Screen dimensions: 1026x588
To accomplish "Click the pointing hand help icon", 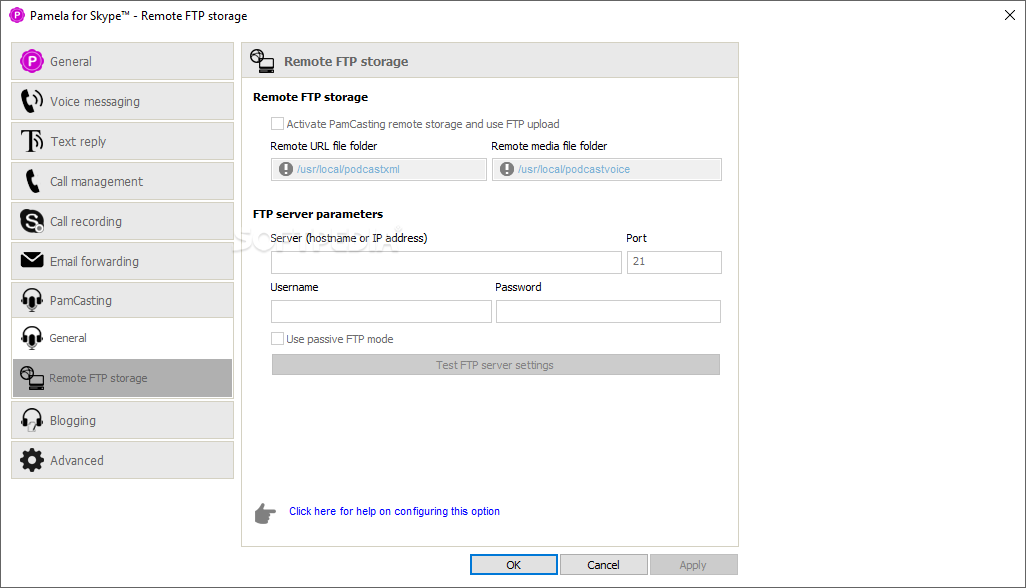I will (x=265, y=513).
